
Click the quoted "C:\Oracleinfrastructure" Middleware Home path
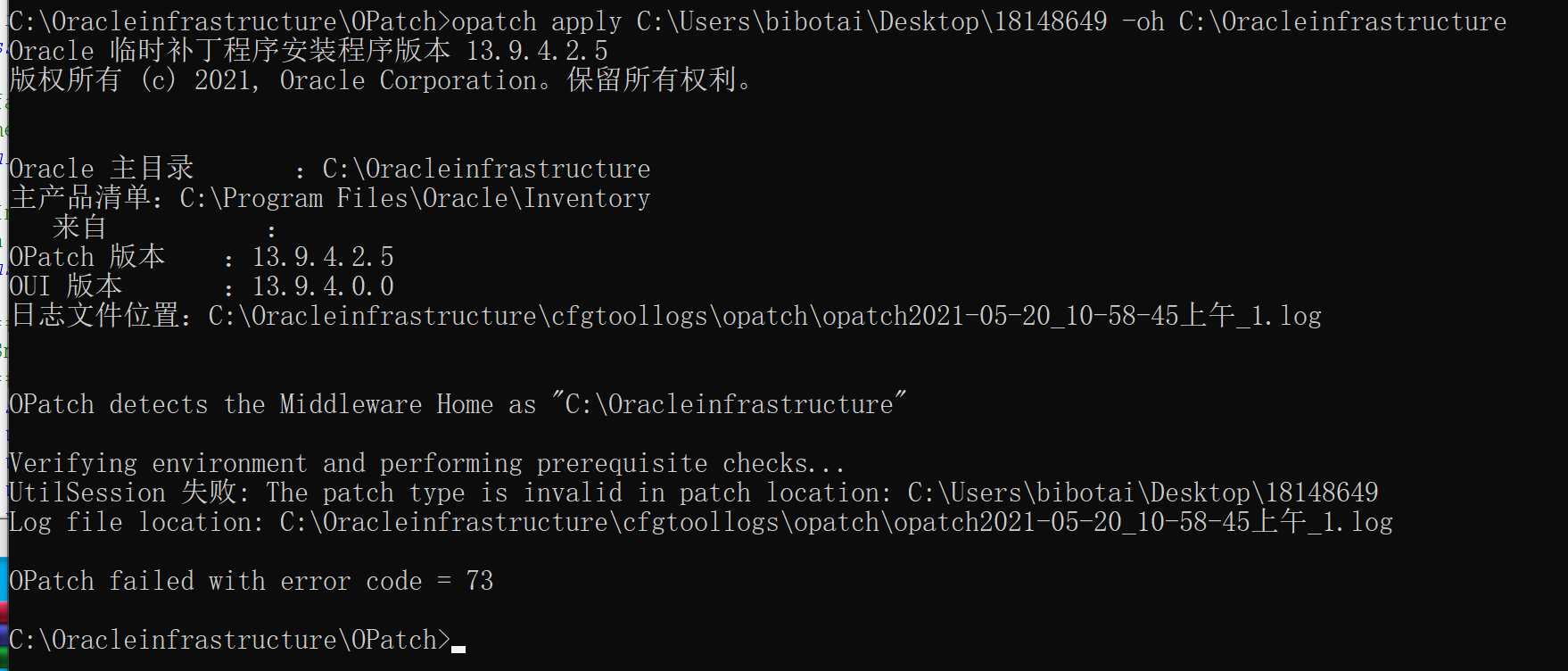[729, 404]
